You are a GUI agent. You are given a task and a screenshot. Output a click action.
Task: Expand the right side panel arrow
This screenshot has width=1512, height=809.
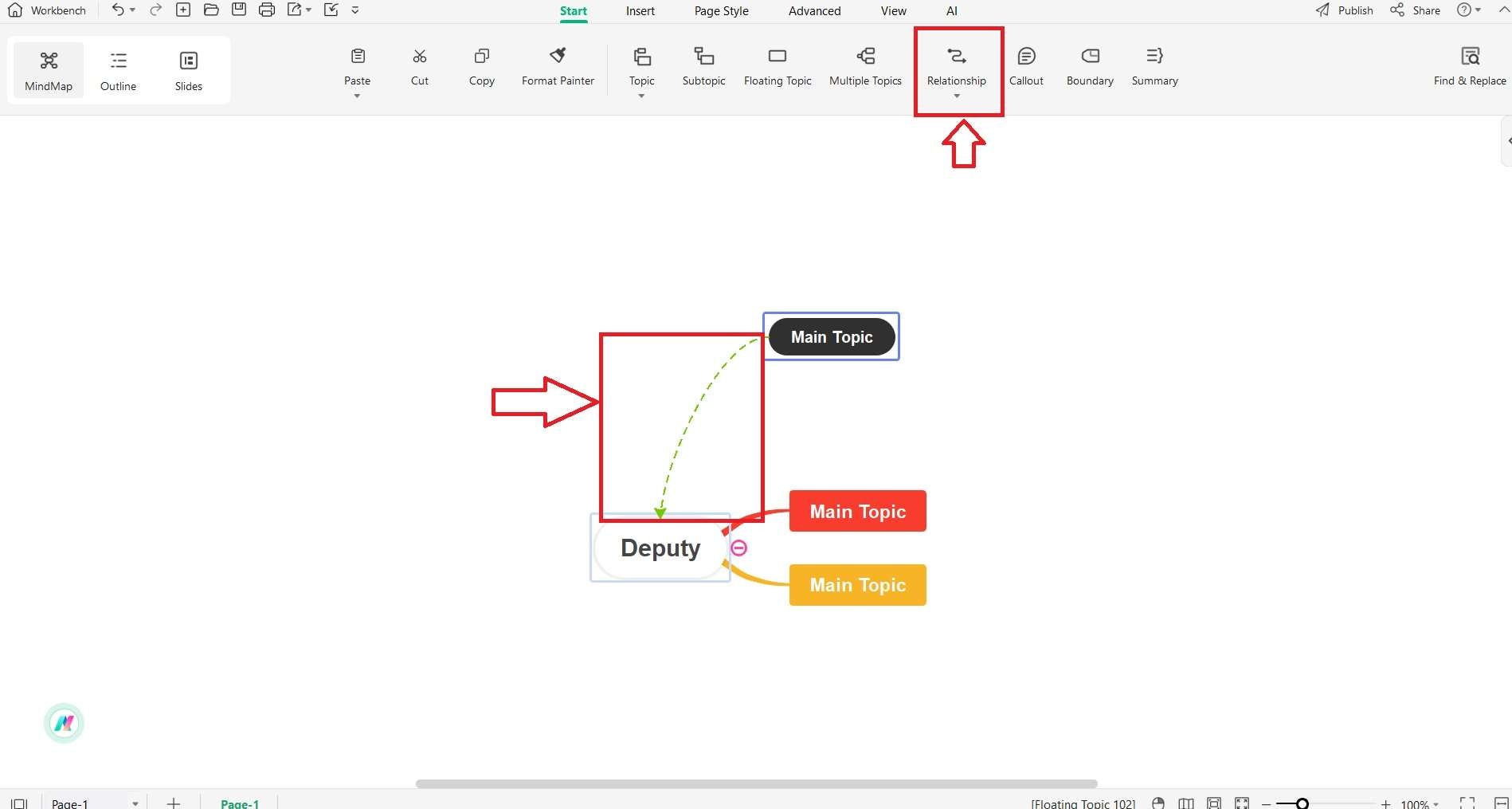1507,141
